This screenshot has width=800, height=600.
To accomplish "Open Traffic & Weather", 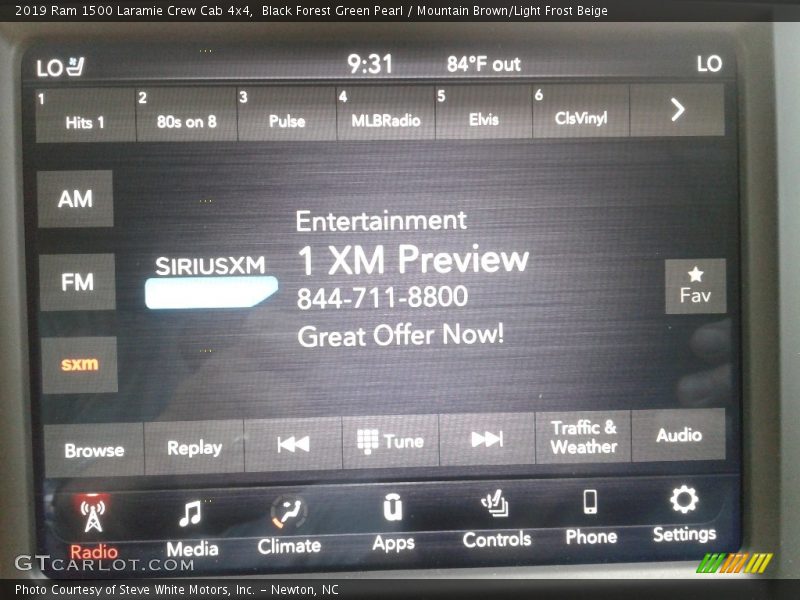I will [584, 437].
